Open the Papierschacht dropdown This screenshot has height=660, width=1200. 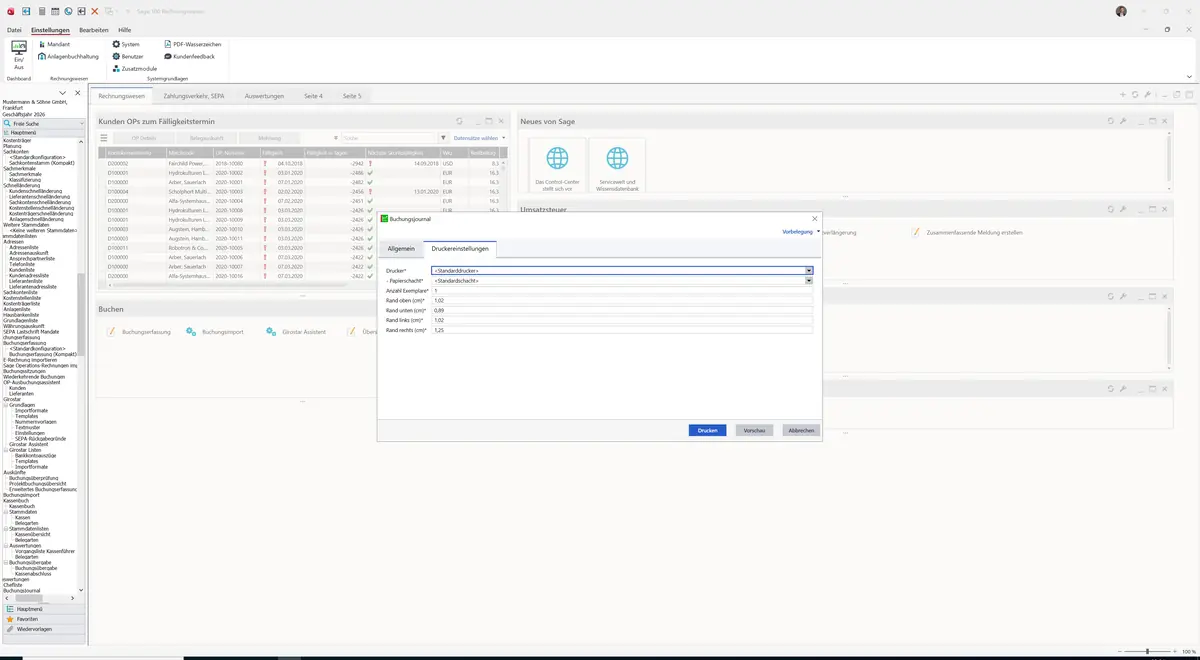pos(810,281)
